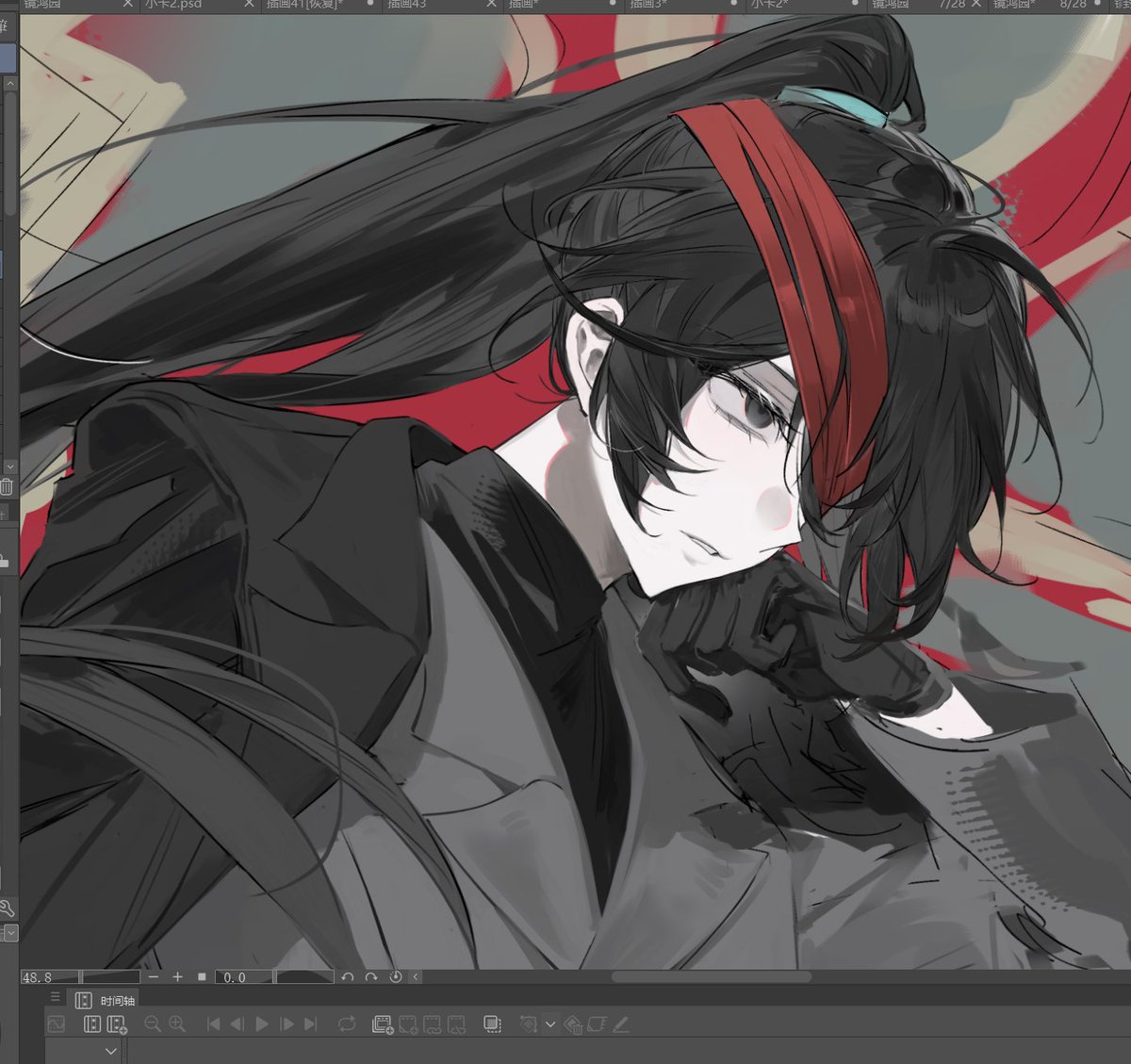The image size is (1131, 1064).
Task: Click the add keyframe icon
Action: (529, 1023)
